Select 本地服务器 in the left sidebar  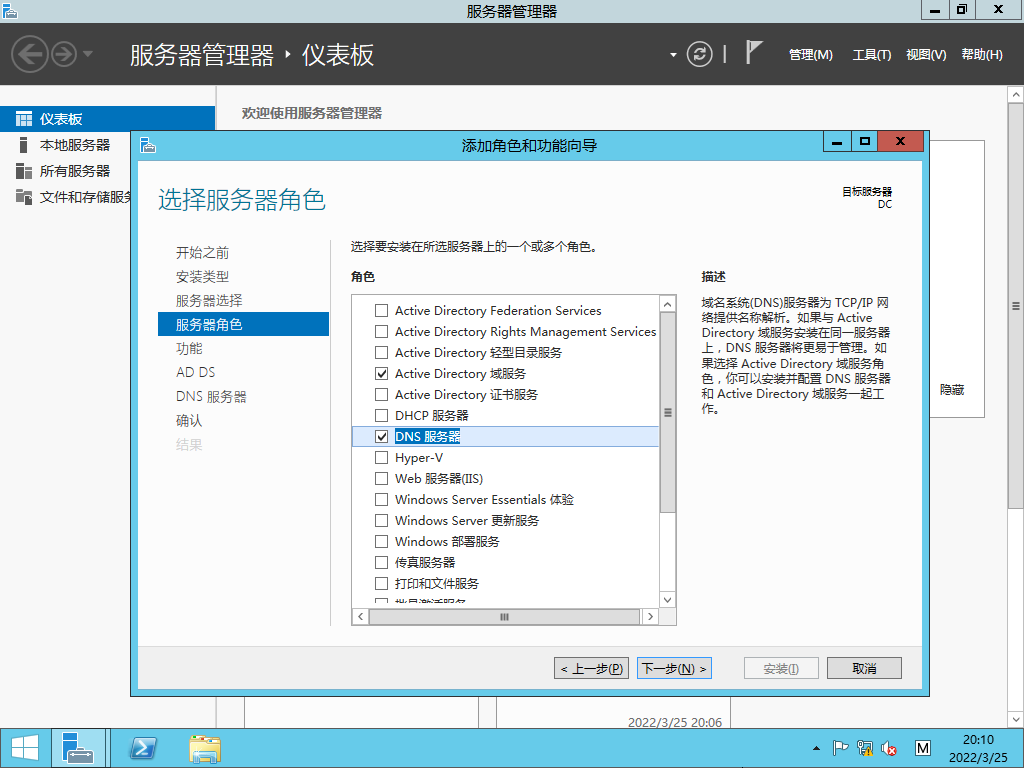[x=74, y=145]
